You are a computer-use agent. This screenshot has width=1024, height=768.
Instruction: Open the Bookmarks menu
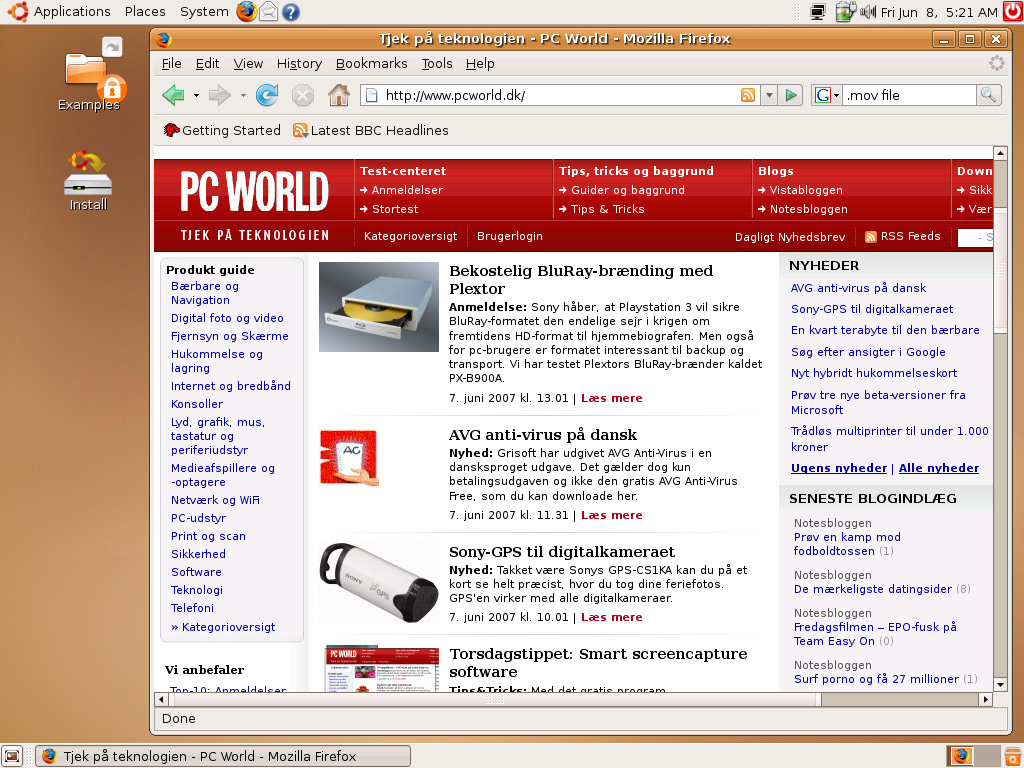pyautogui.click(x=371, y=63)
